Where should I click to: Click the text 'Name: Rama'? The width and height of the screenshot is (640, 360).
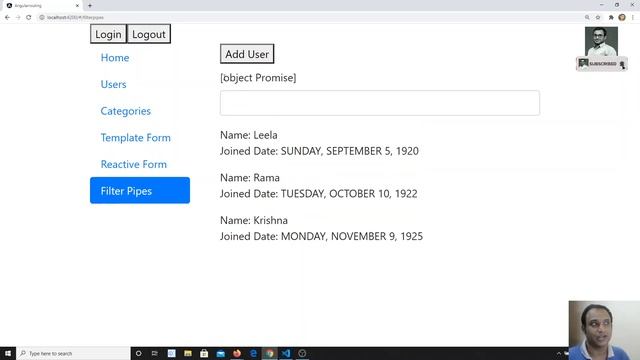coord(250,178)
